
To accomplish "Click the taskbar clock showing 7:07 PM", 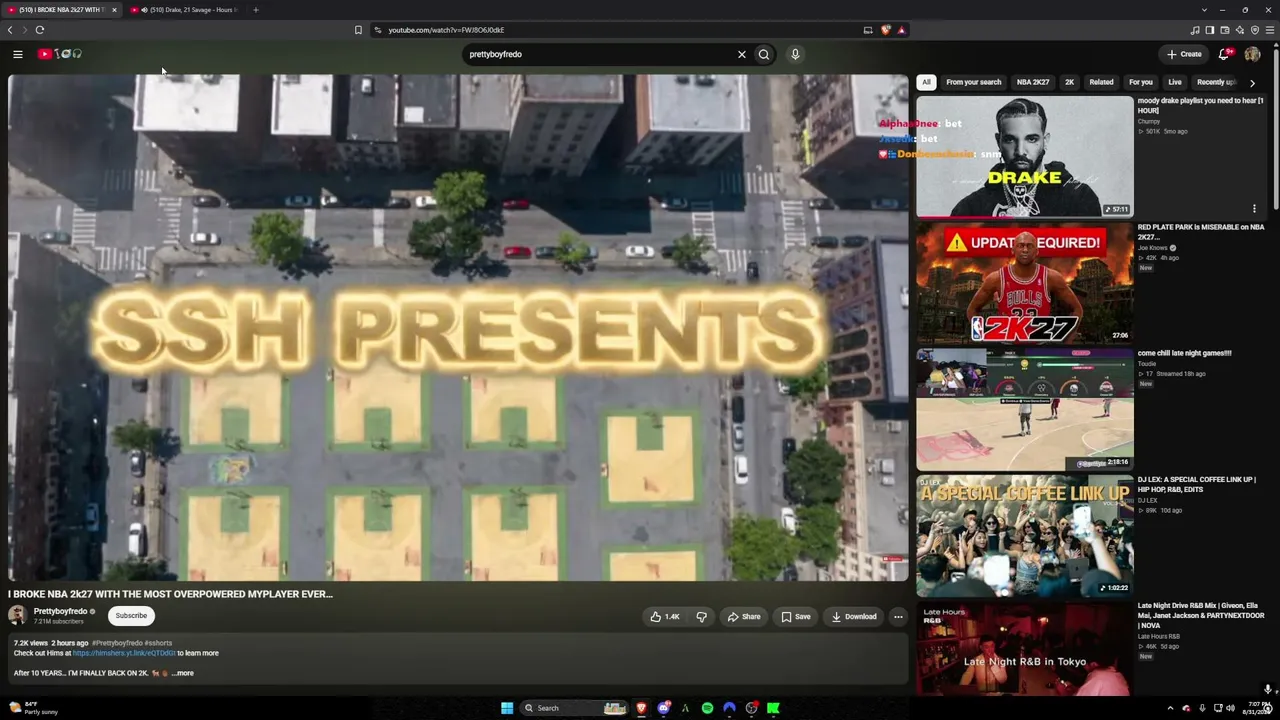I will (1256, 708).
